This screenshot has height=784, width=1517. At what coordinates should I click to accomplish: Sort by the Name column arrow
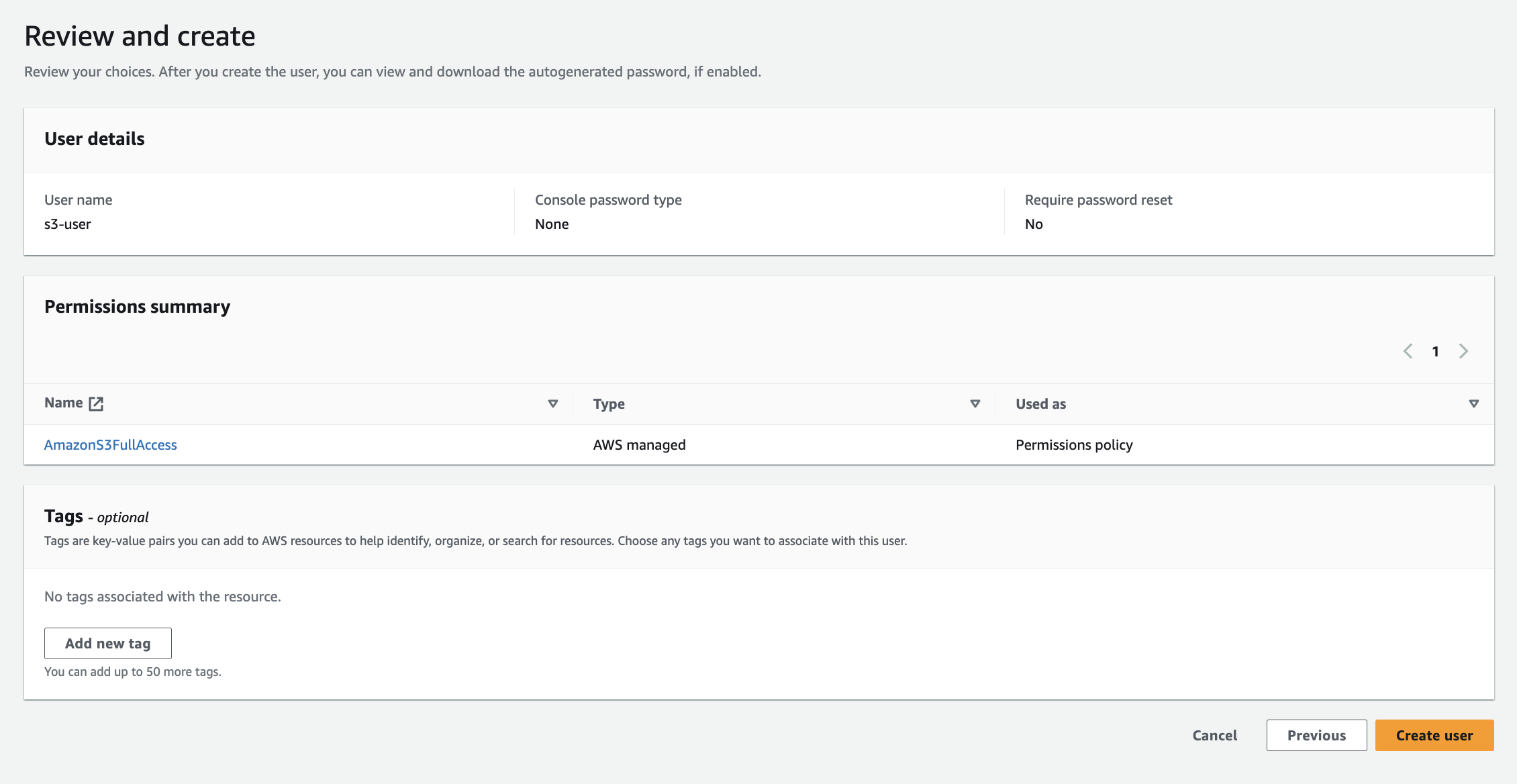(553, 403)
